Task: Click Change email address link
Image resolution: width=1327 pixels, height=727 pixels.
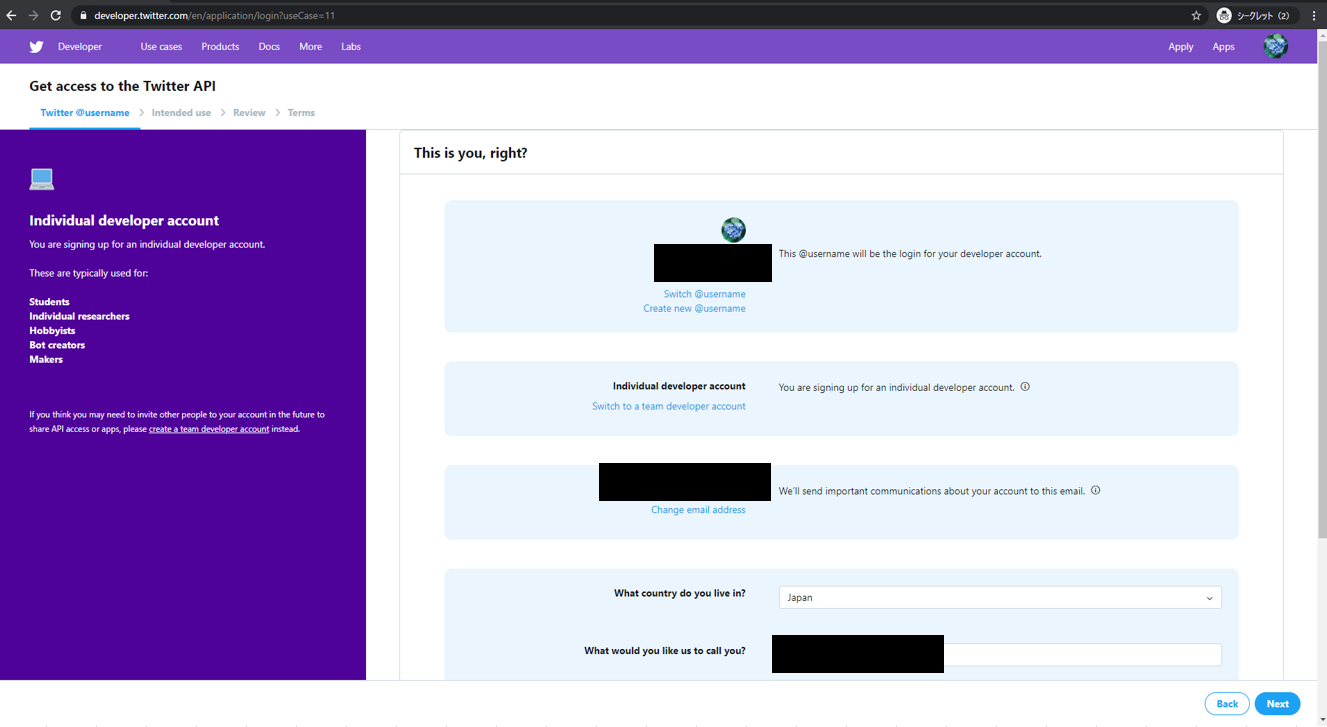Action: [x=698, y=510]
